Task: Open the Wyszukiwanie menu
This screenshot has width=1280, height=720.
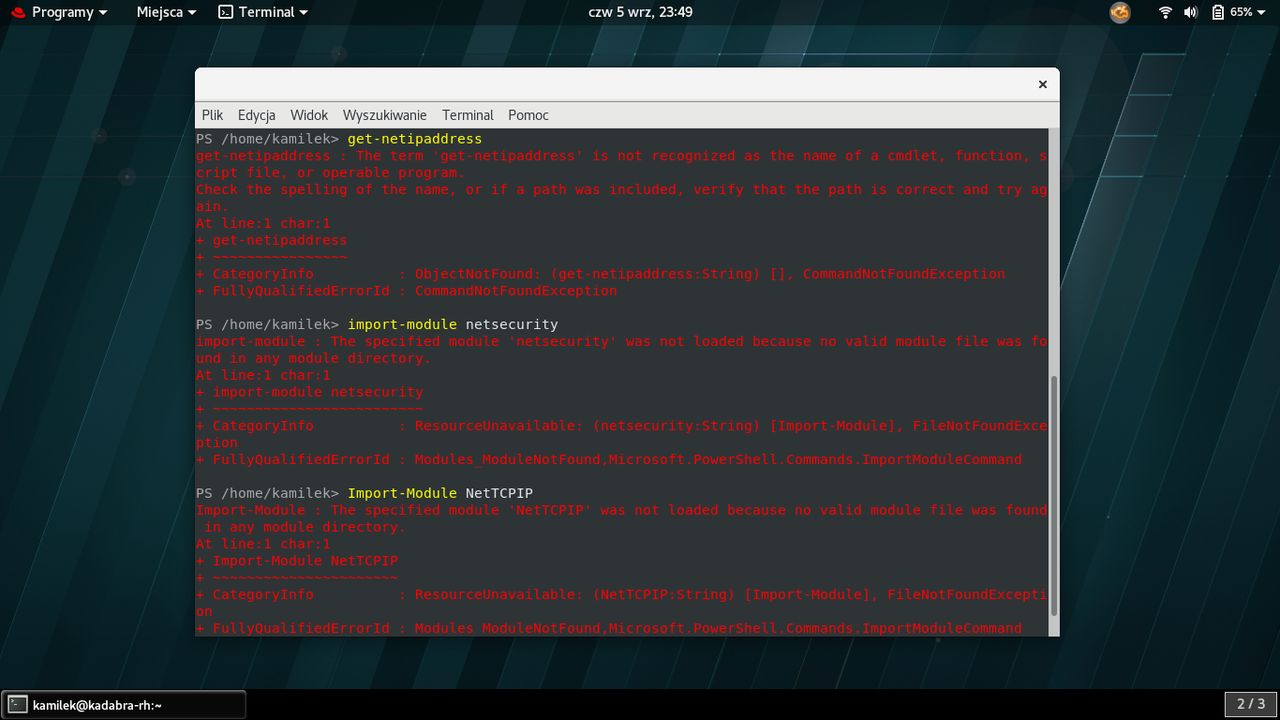Action: (385, 115)
